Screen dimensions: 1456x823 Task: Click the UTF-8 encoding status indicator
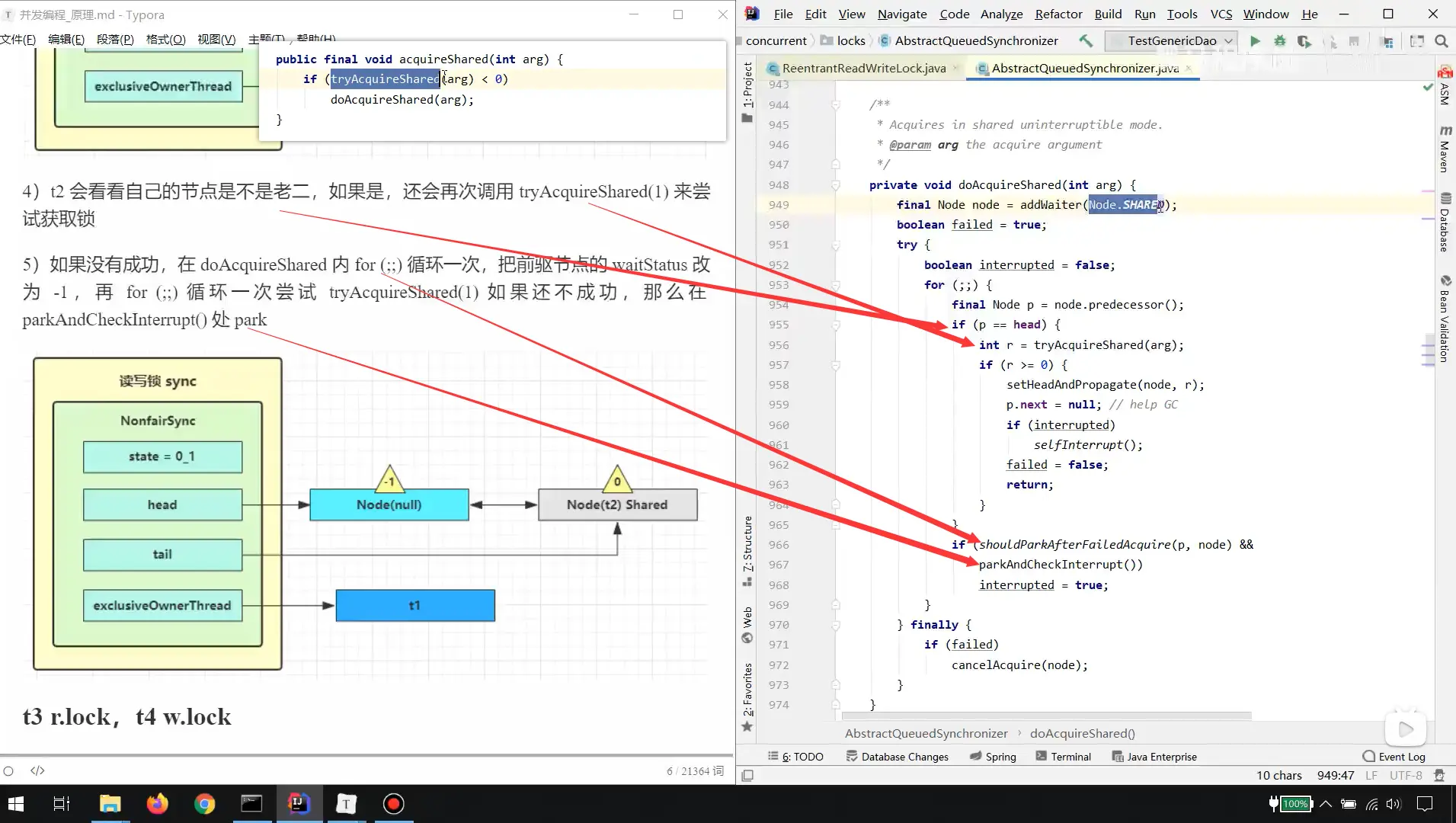click(1406, 775)
